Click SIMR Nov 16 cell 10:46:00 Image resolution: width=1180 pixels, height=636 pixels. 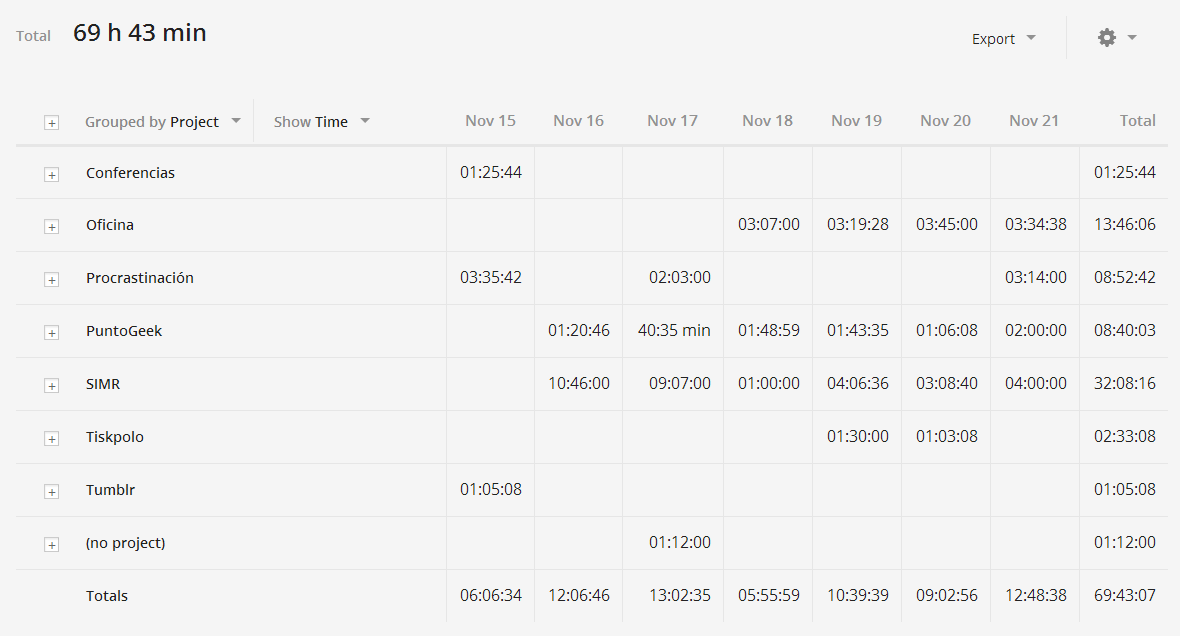coord(579,383)
